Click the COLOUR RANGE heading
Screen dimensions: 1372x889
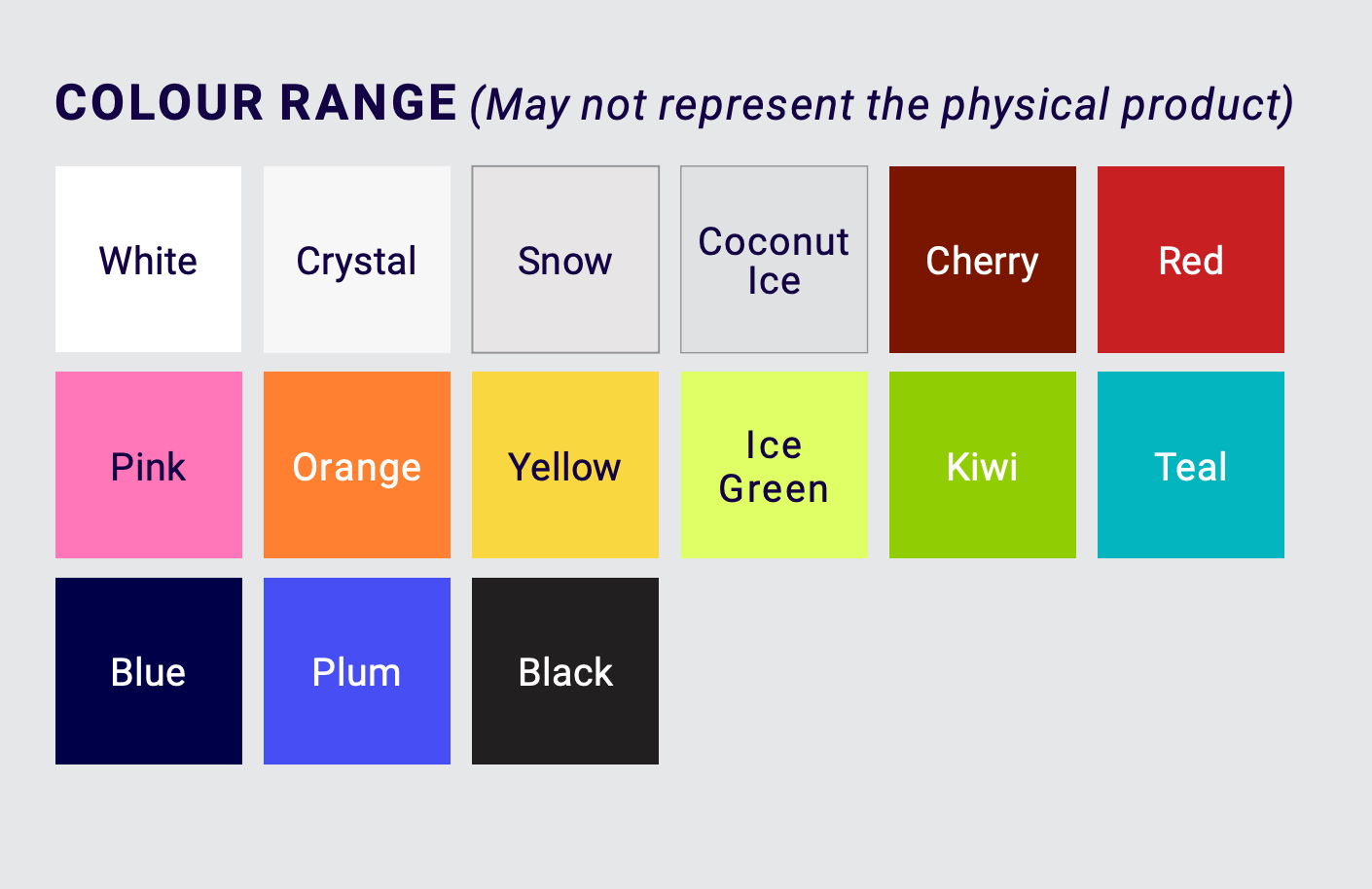256,103
